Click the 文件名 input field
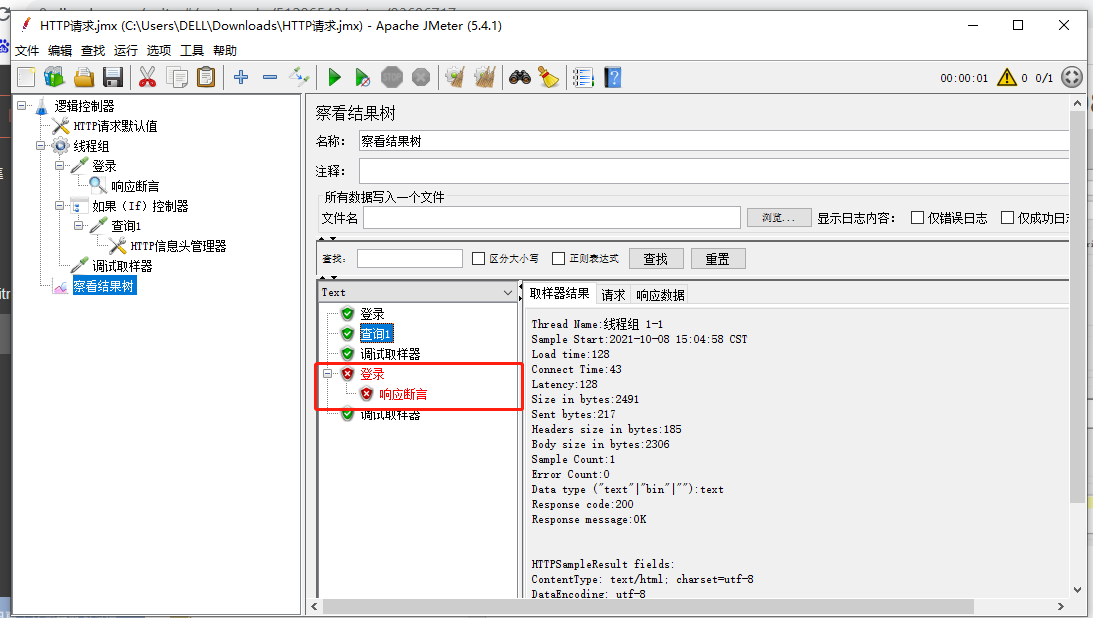This screenshot has width=1093, height=618. coord(551,218)
